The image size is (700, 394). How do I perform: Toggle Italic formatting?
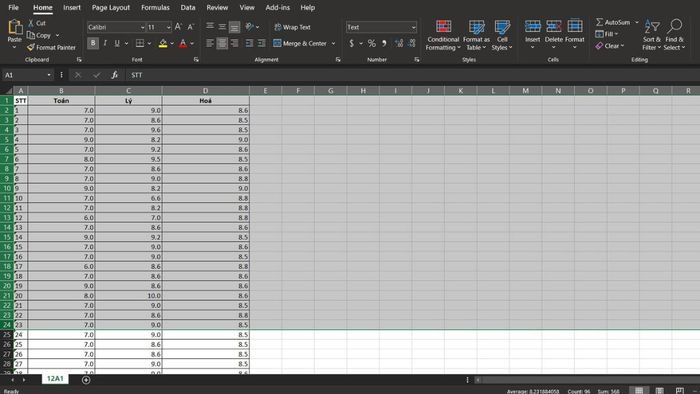coord(105,43)
